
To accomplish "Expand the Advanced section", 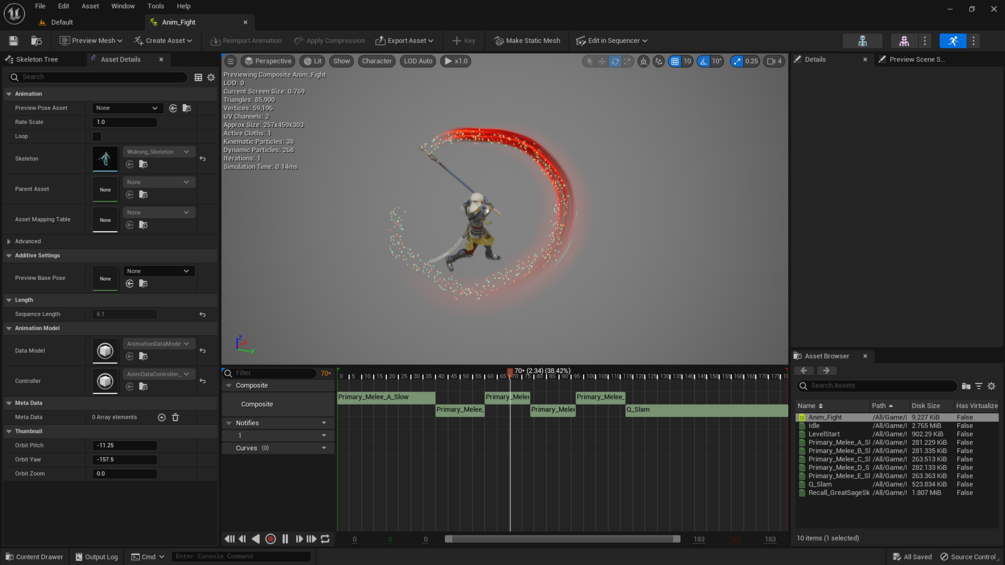I will (x=9, y=242).
